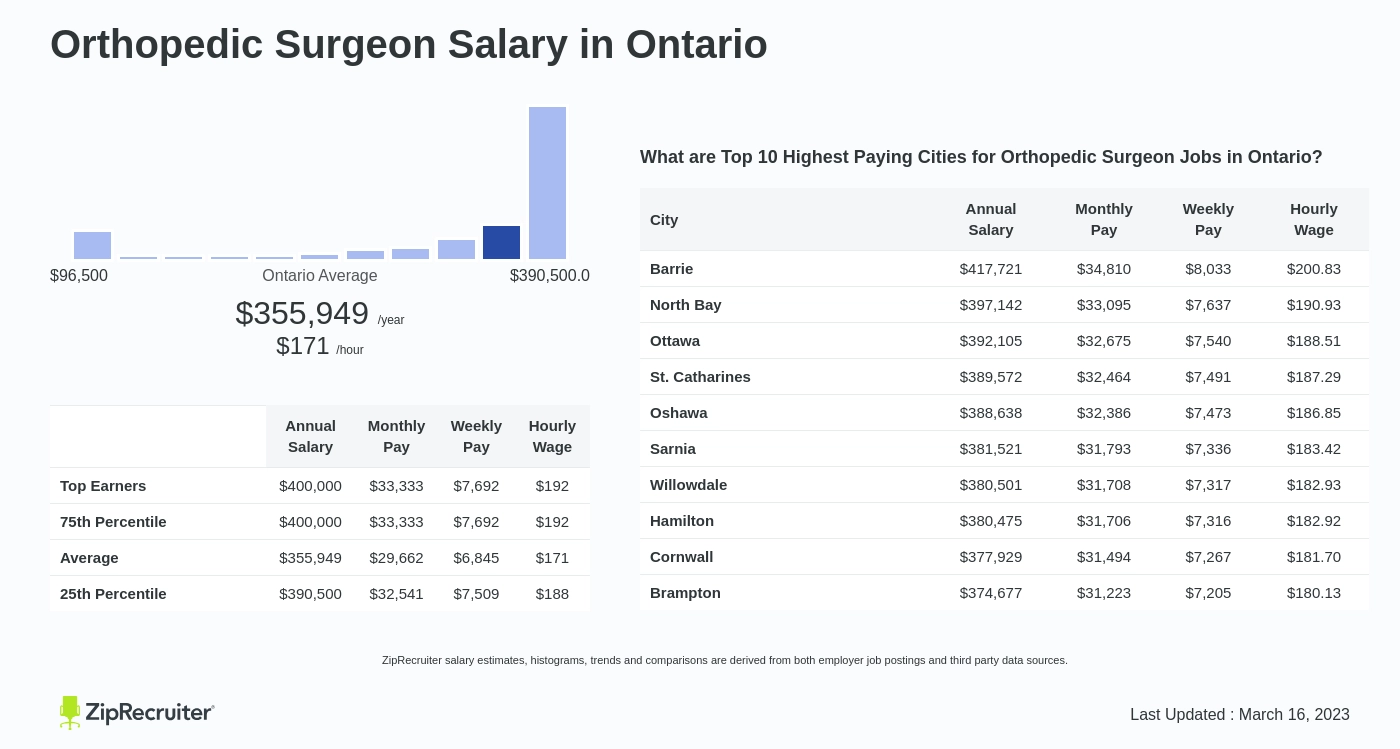Click the ZipRecruiter logo
The height and width of the screenshot is (749, 1400).
137,712
